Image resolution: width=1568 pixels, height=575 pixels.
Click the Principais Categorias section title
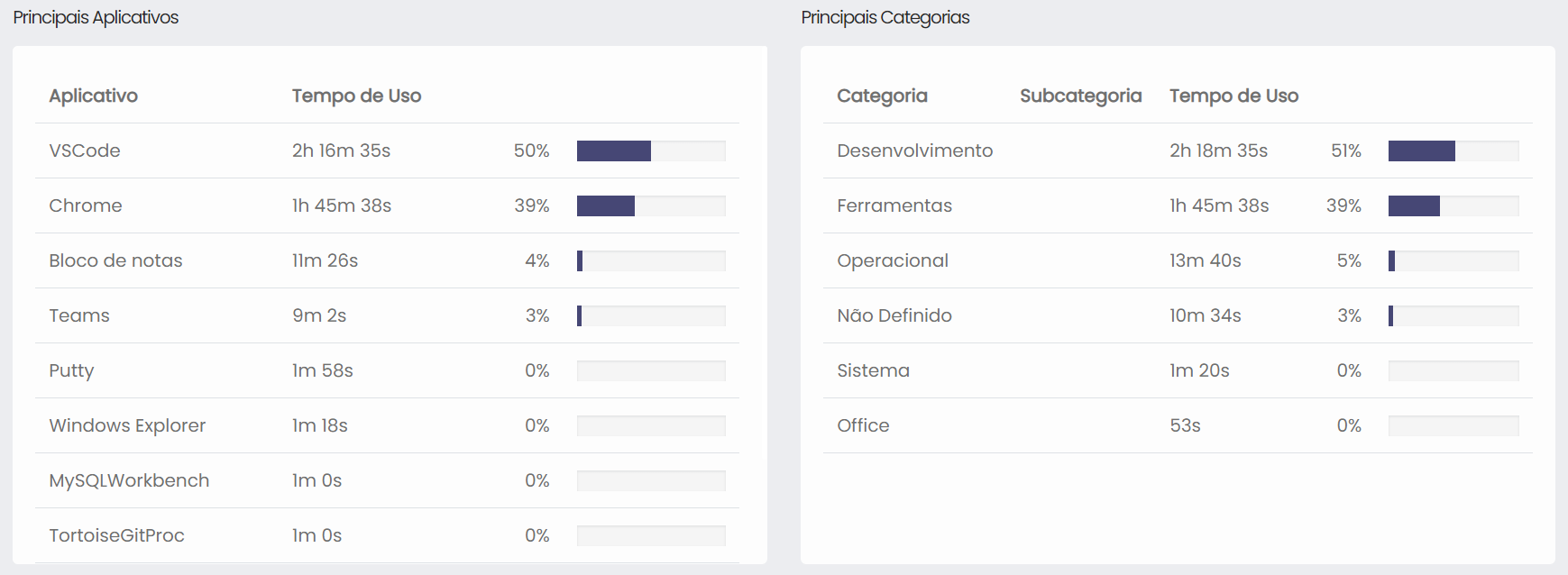[885, 17]
